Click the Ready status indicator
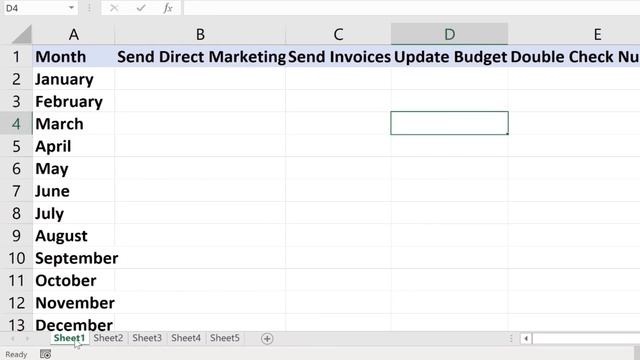 tap(16, 354)
